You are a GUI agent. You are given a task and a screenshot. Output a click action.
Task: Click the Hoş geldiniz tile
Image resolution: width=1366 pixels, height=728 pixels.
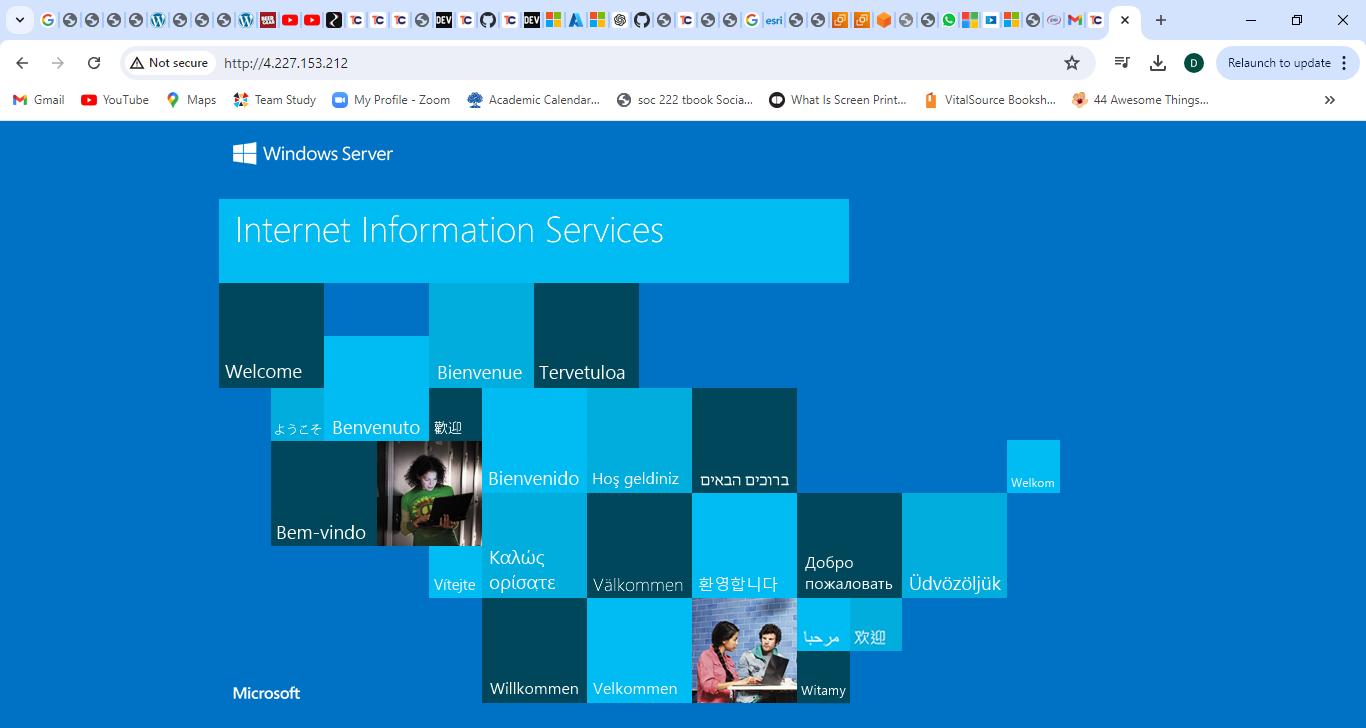pos(639,440)
